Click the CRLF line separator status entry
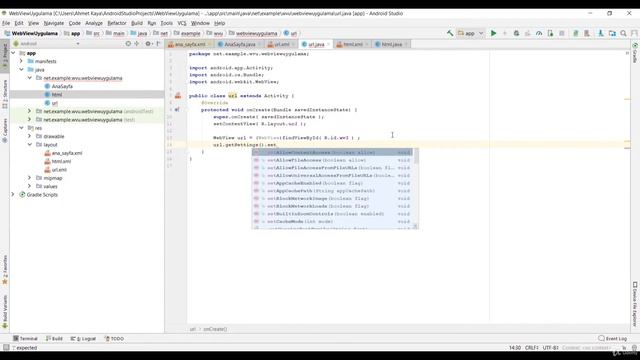Image resolution: width=640 pixels, height=360 pixels. point(531,348)
